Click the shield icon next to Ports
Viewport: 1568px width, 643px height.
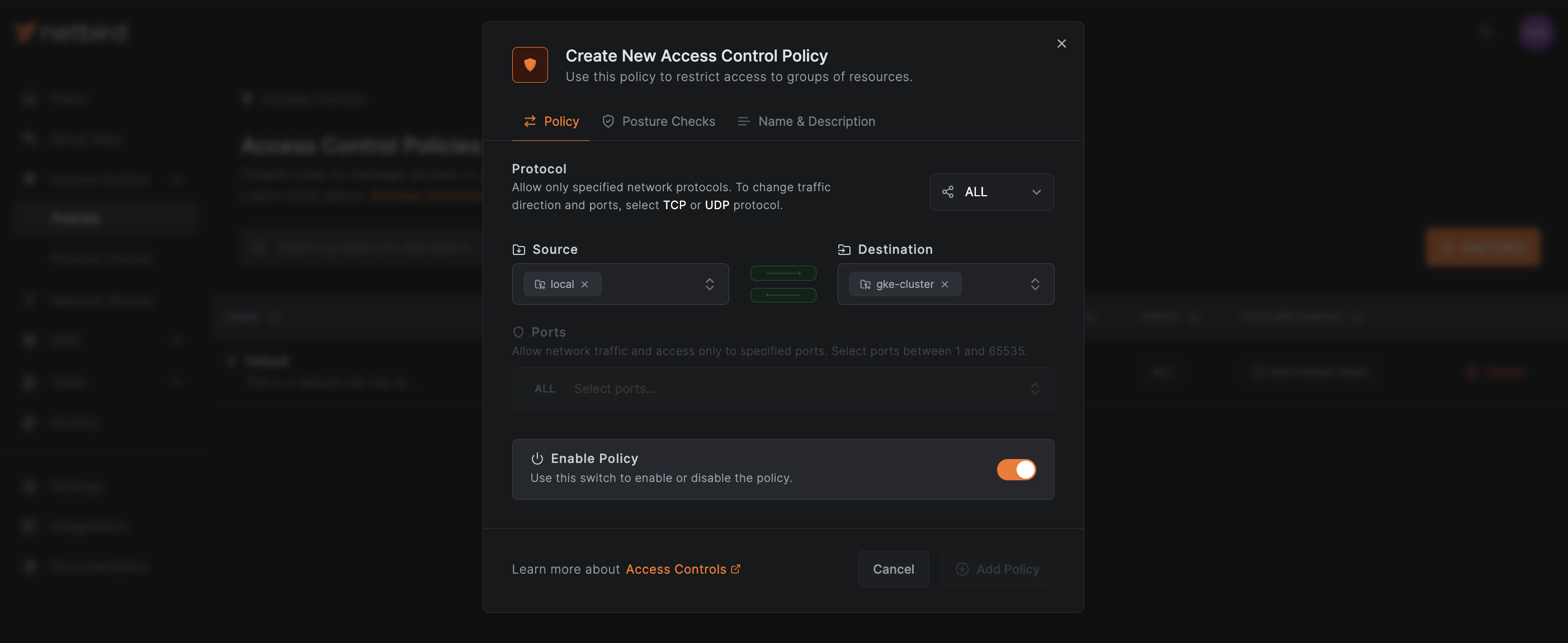tap(518, 333)
